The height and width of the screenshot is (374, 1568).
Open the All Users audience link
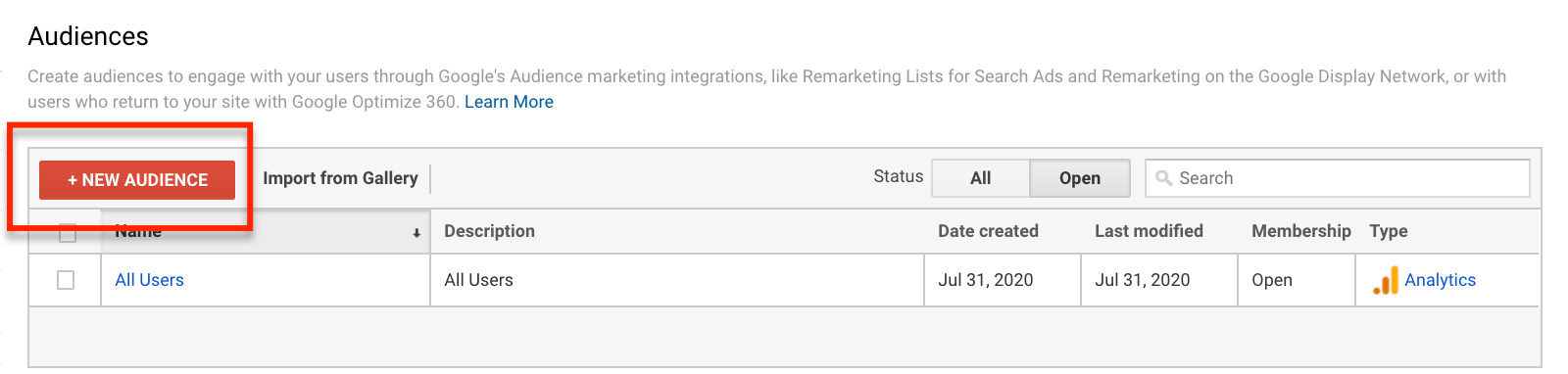pos(149,280)
